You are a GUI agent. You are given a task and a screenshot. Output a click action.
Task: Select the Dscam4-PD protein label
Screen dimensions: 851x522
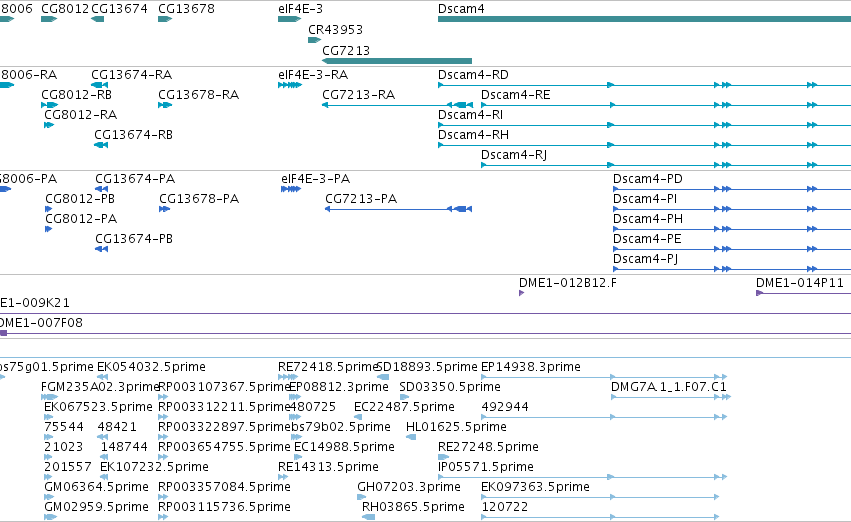click(647, 179)
